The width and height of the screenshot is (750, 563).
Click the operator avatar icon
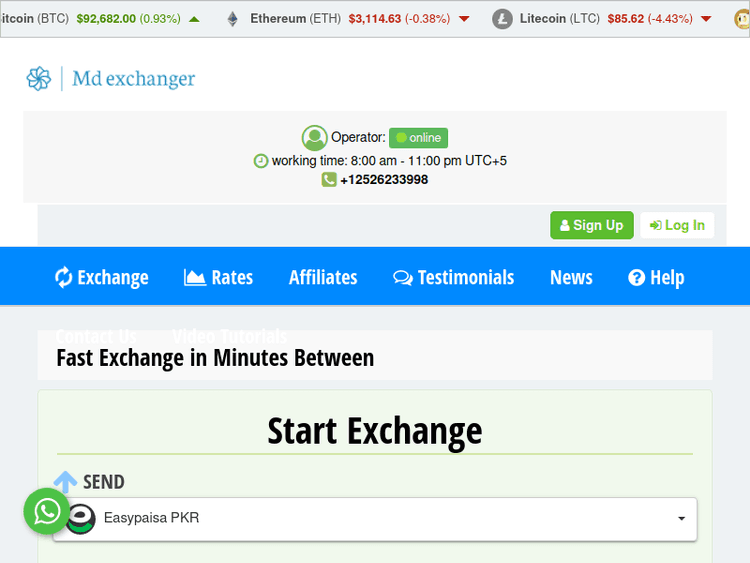tap(314, 138)
